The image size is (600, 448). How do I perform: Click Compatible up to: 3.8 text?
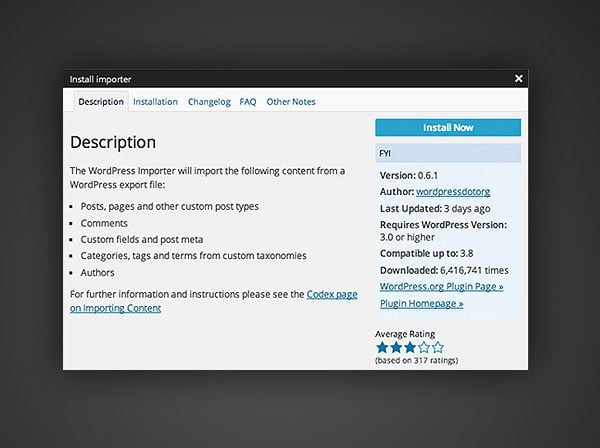pyautogui.click(x=427, y=254)
